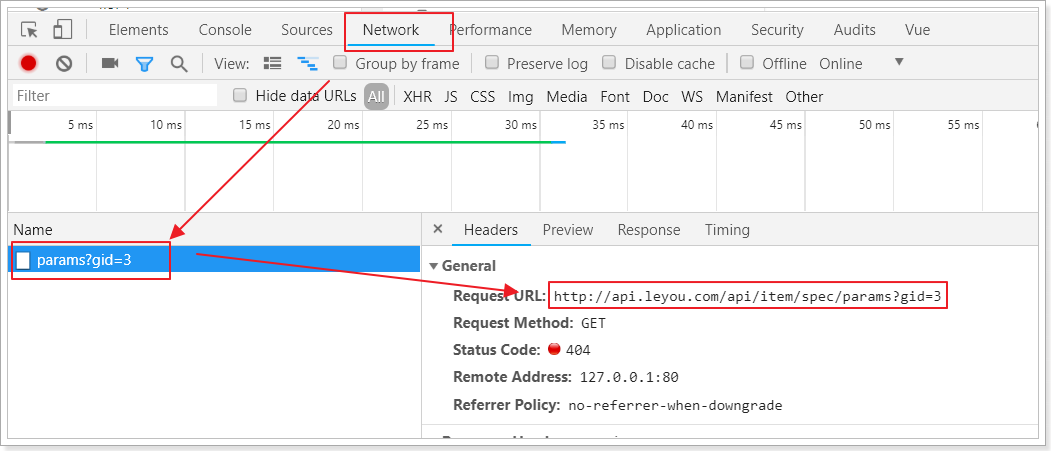Click the capture screenshots camera icon
Image resolution: width=1051 pixels, height=451 pixels.
click(110, 64)
